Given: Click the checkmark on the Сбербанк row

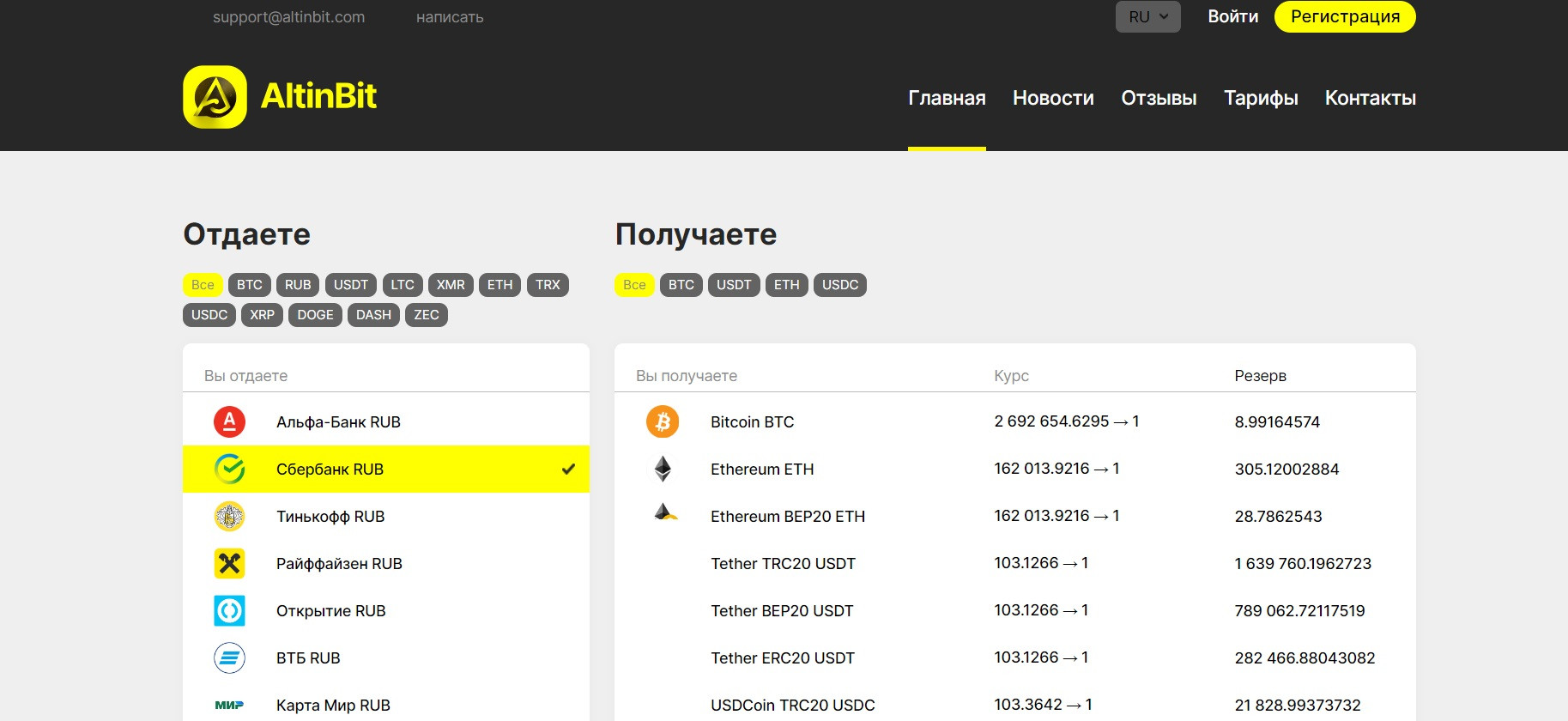Looking at the screenshot, I should (x=568, y=469).
